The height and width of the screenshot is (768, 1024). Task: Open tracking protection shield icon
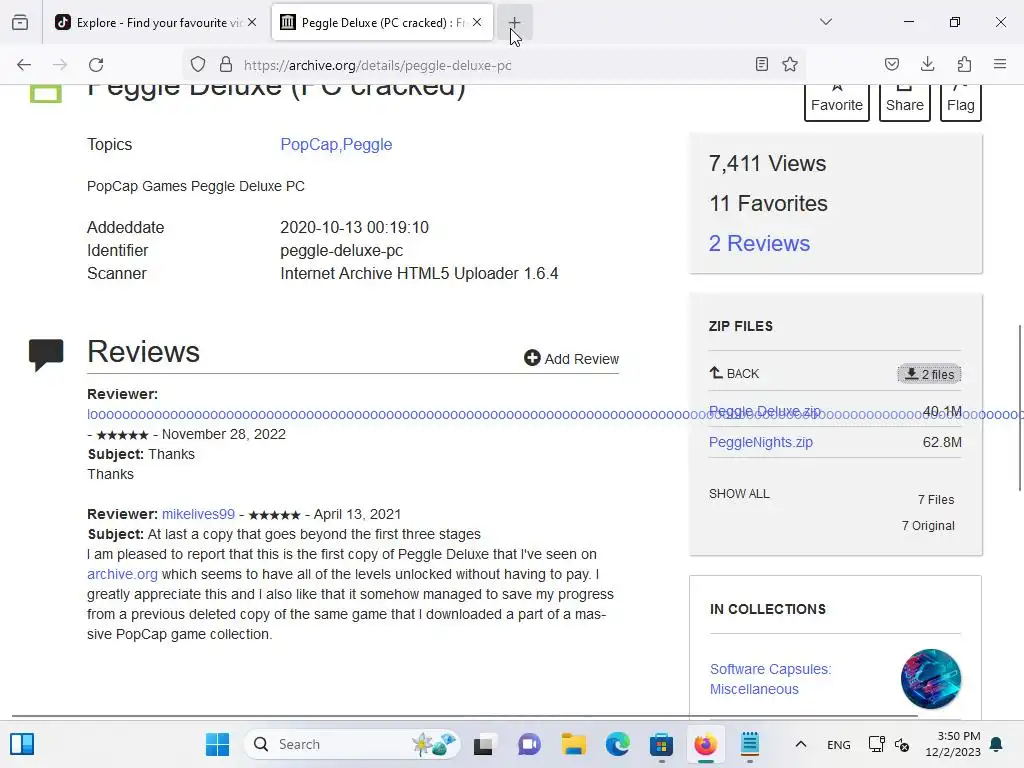tap(198, 64)
